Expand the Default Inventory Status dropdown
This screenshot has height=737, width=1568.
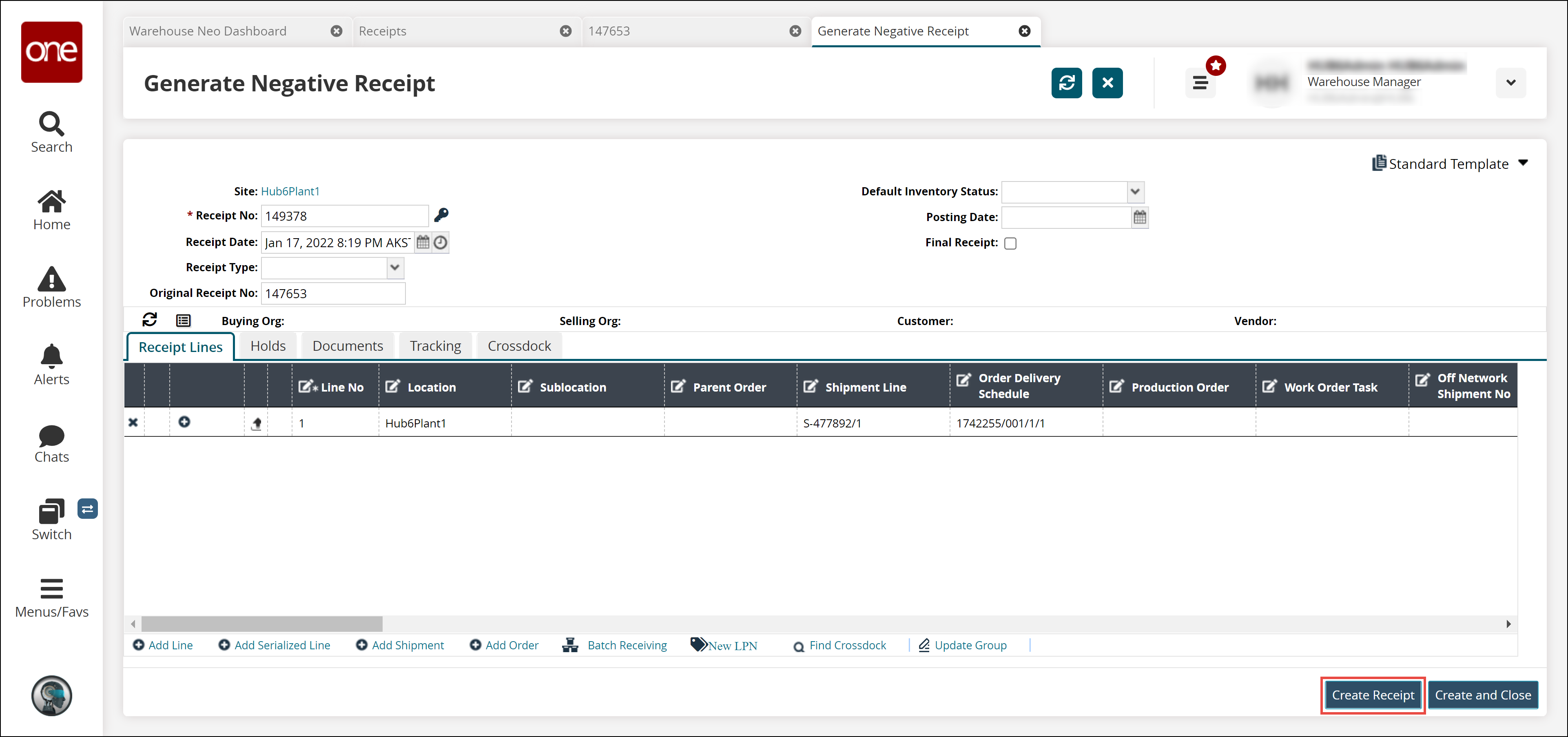[1135, 192]
